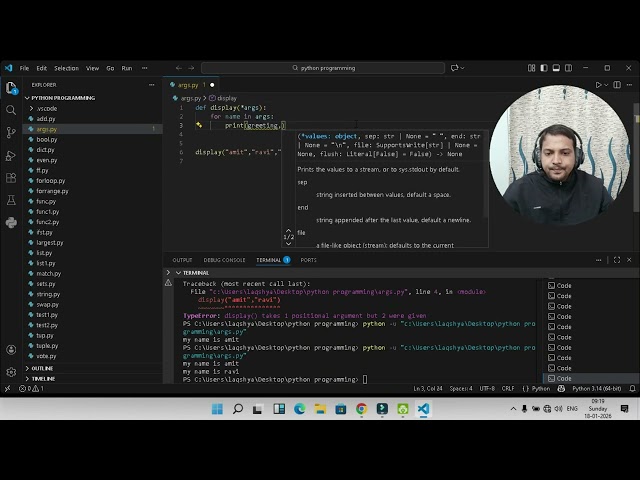Open the run options dropdown arrow
Screen dimensions: 640x480
(606, 85)
